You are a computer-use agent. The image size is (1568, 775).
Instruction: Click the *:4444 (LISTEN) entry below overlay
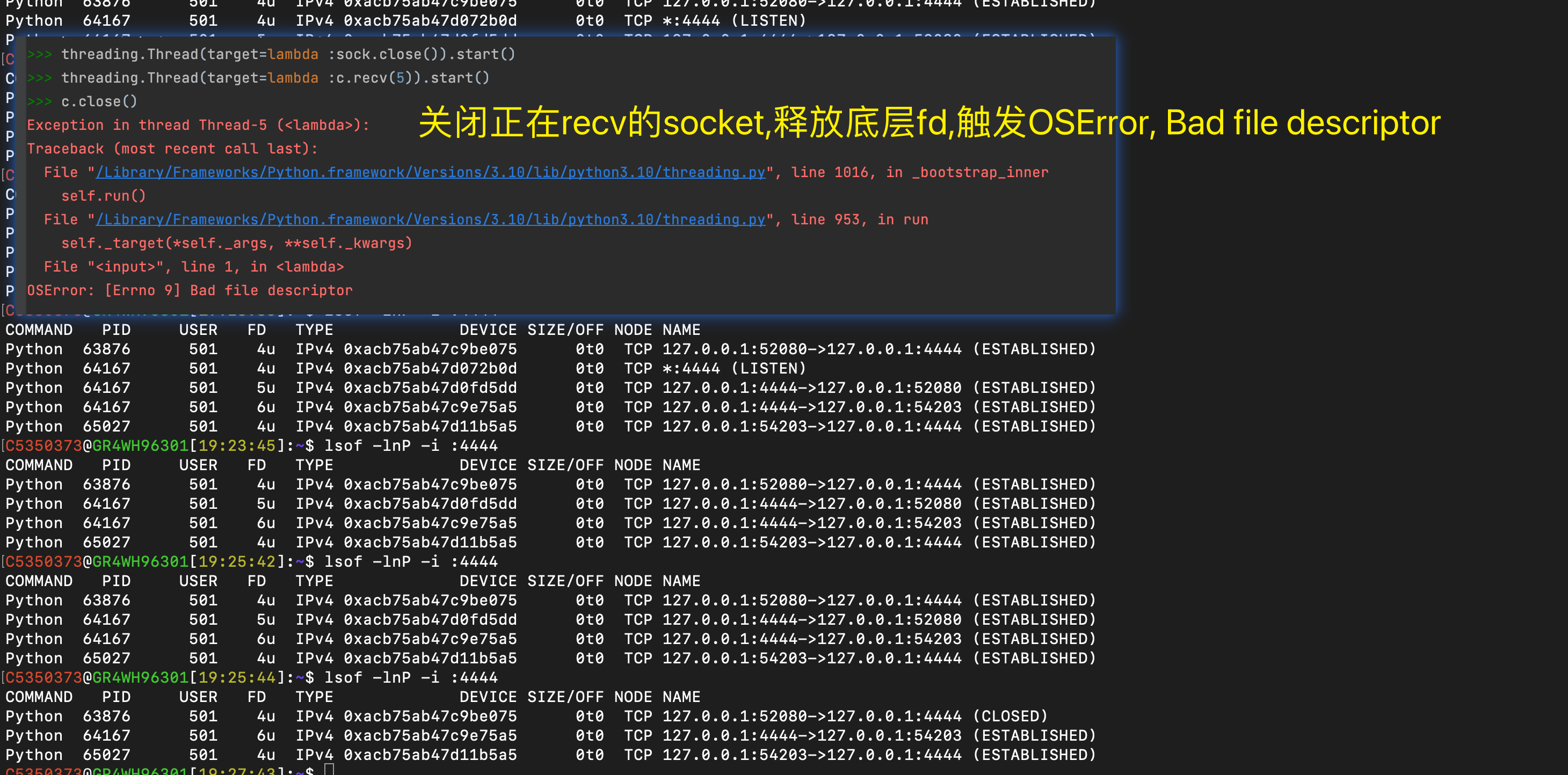734,369
